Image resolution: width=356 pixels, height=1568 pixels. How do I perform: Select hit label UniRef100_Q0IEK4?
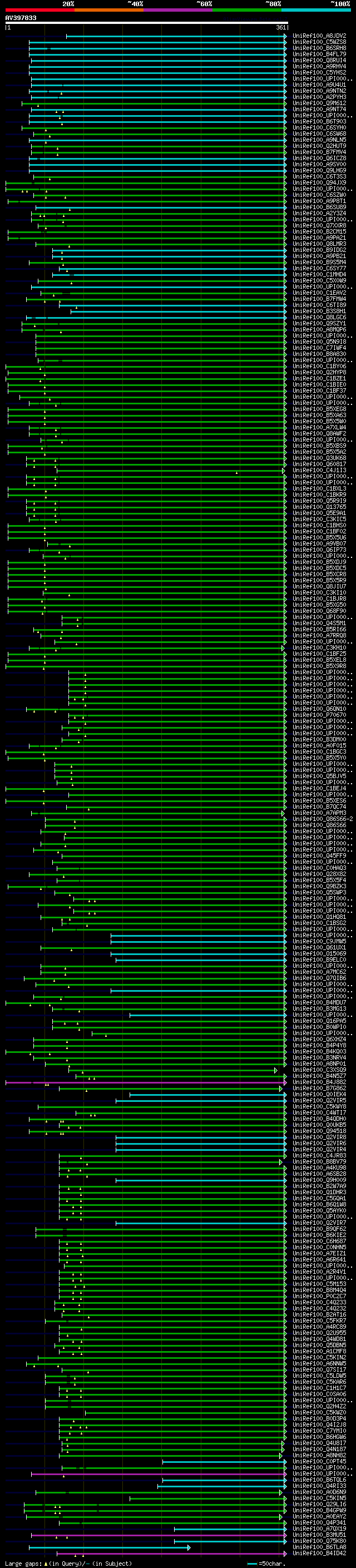pyautogui.click(x=319, y=1094)
